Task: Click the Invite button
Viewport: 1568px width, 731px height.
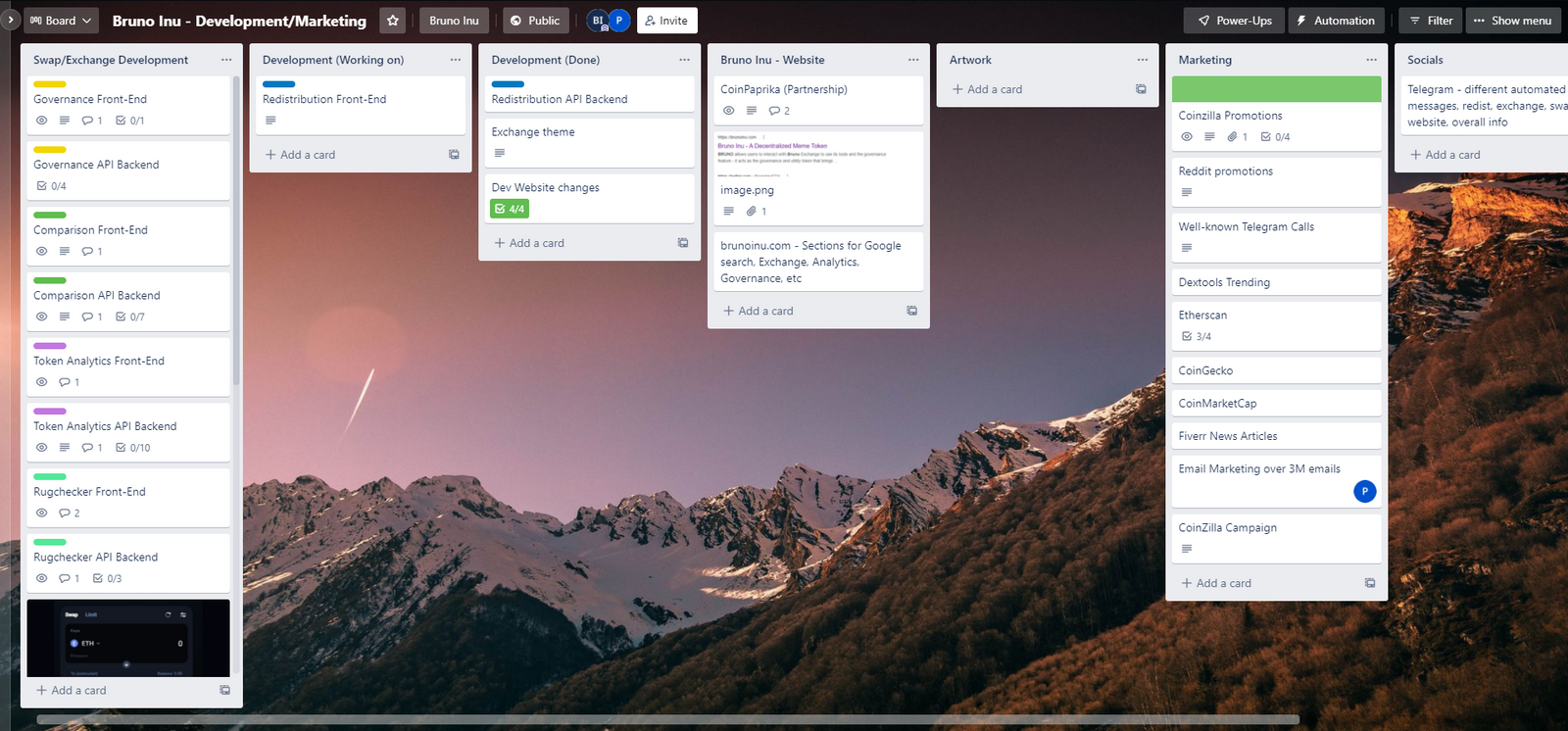Action: [666, 21]
